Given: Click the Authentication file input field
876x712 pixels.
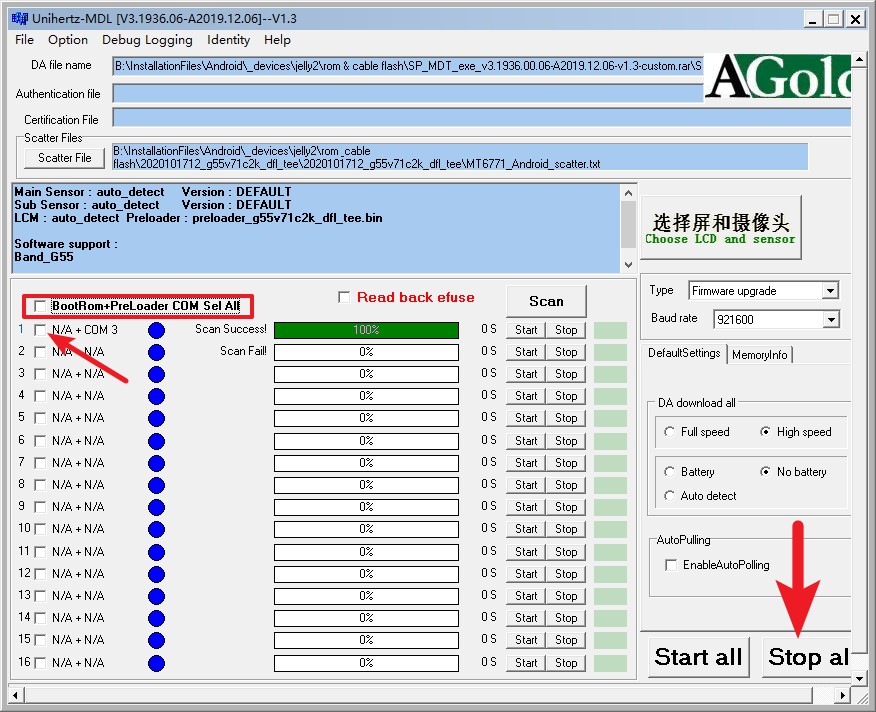Looking at the screenshot, I should point(407,93).
